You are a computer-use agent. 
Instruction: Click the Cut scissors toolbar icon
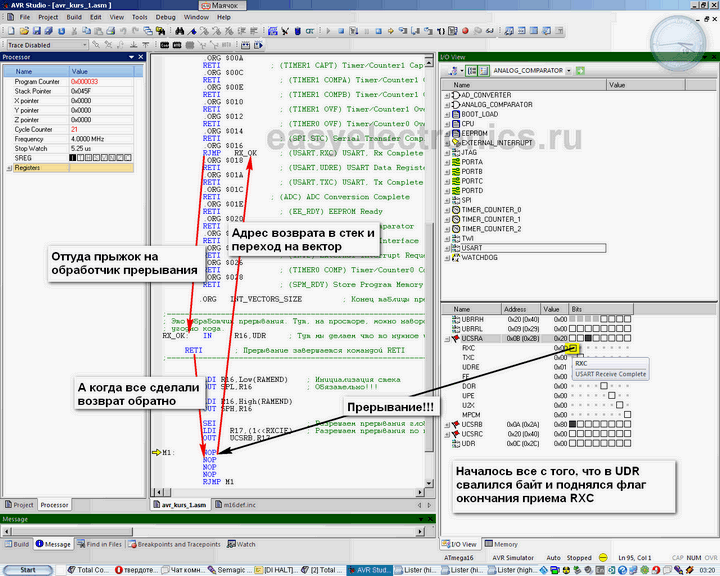click(74, 31)
